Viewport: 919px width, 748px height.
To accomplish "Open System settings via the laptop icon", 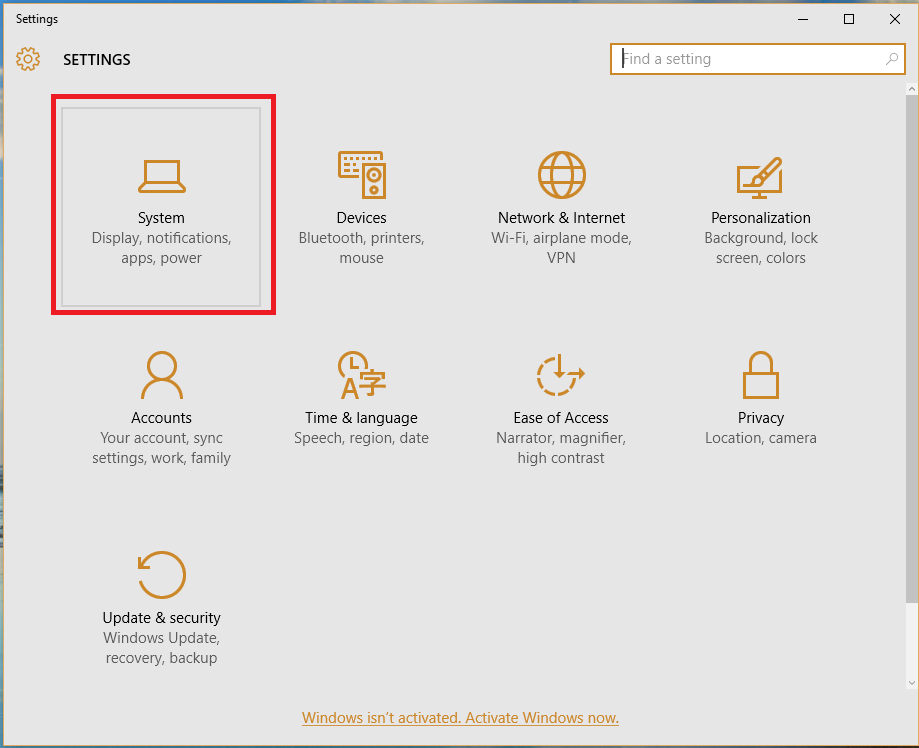I will [x=162, y=176].
